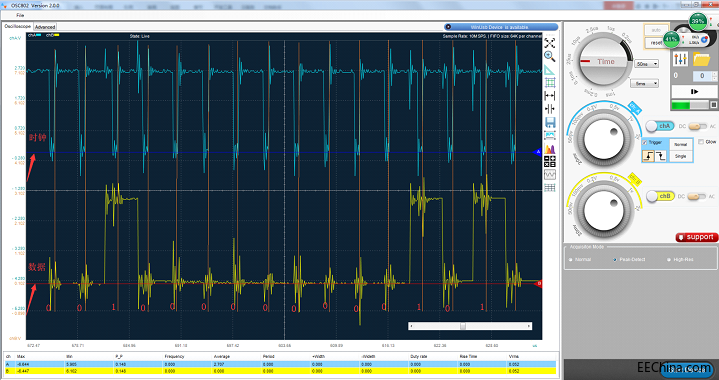Open the spectrum analysis colored-peaks icon
This screenshot has width=719, height=380.
(x=549, y=149)
